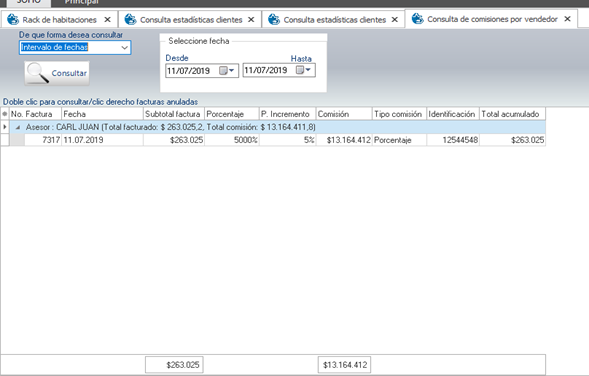Click the Porcentaje commission type cell
The width and height of the screenshot is (589, 376).
pos(399,140)
